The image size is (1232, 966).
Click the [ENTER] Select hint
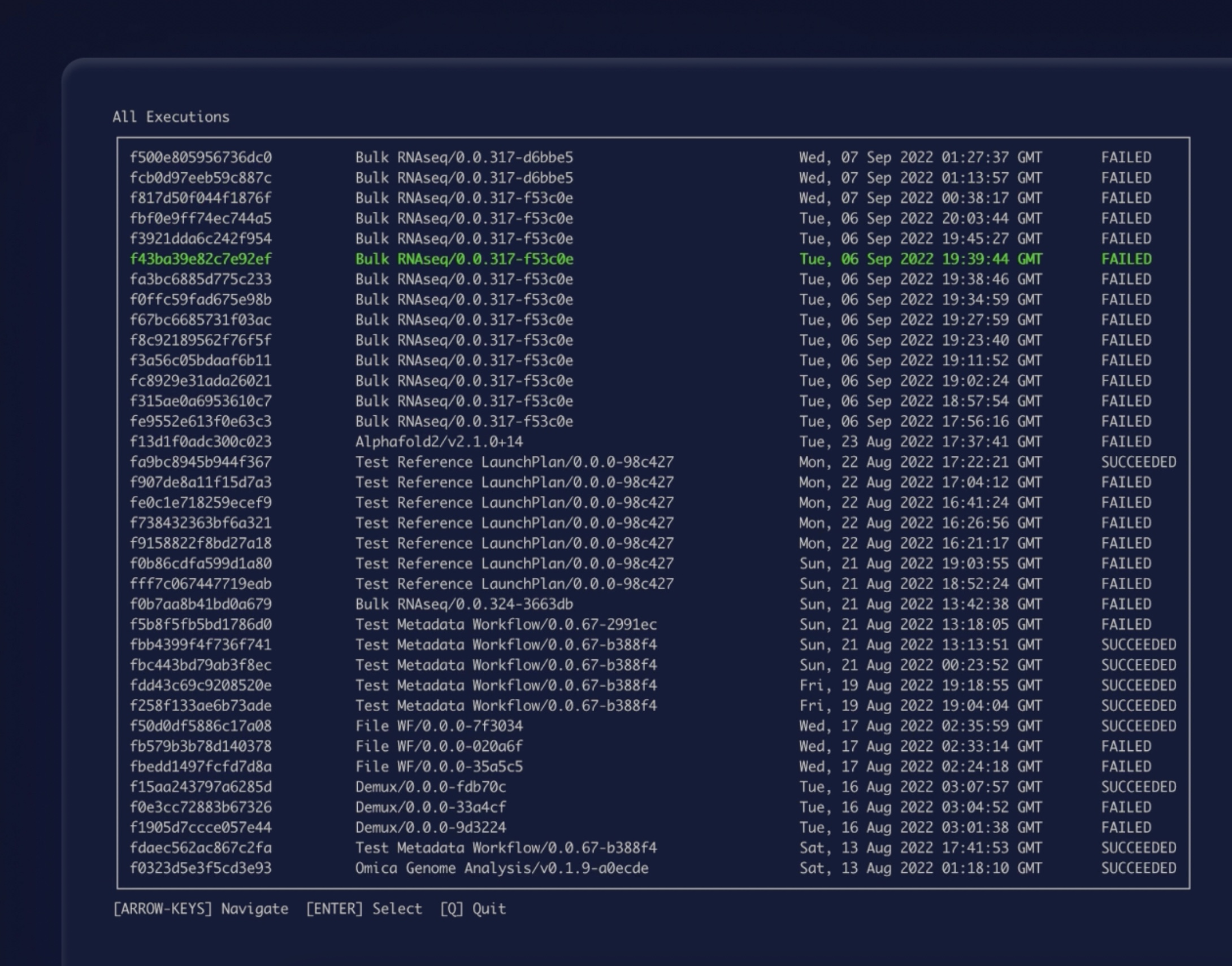(x=364, y=909)
